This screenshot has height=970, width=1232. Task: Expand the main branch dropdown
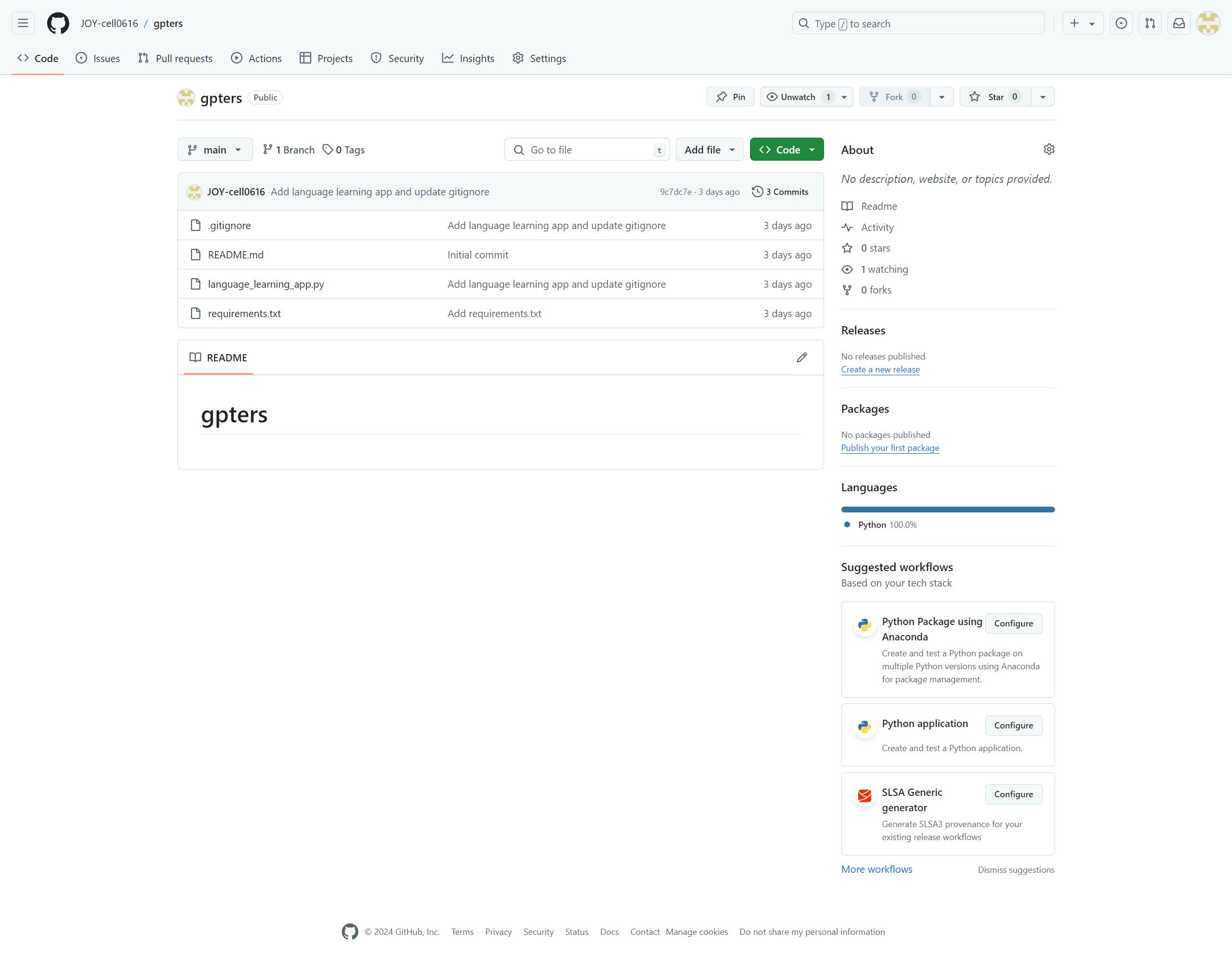pos(215,150)
